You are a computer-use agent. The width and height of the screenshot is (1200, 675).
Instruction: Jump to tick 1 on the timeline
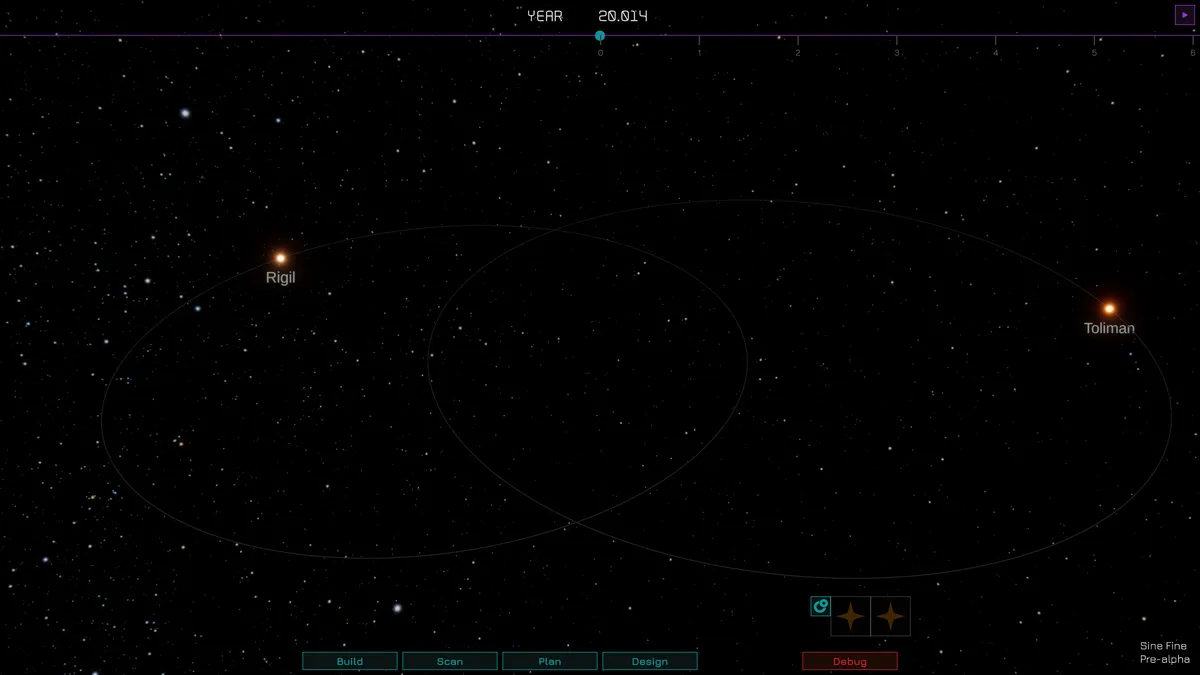pos(699,39)
